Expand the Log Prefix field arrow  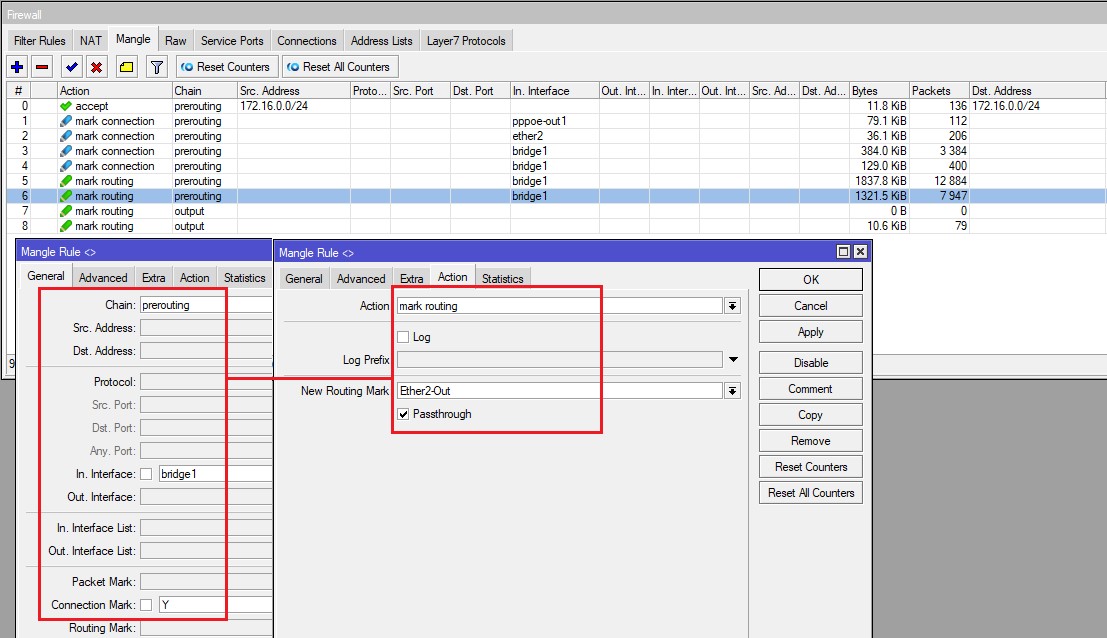(733, 360)
